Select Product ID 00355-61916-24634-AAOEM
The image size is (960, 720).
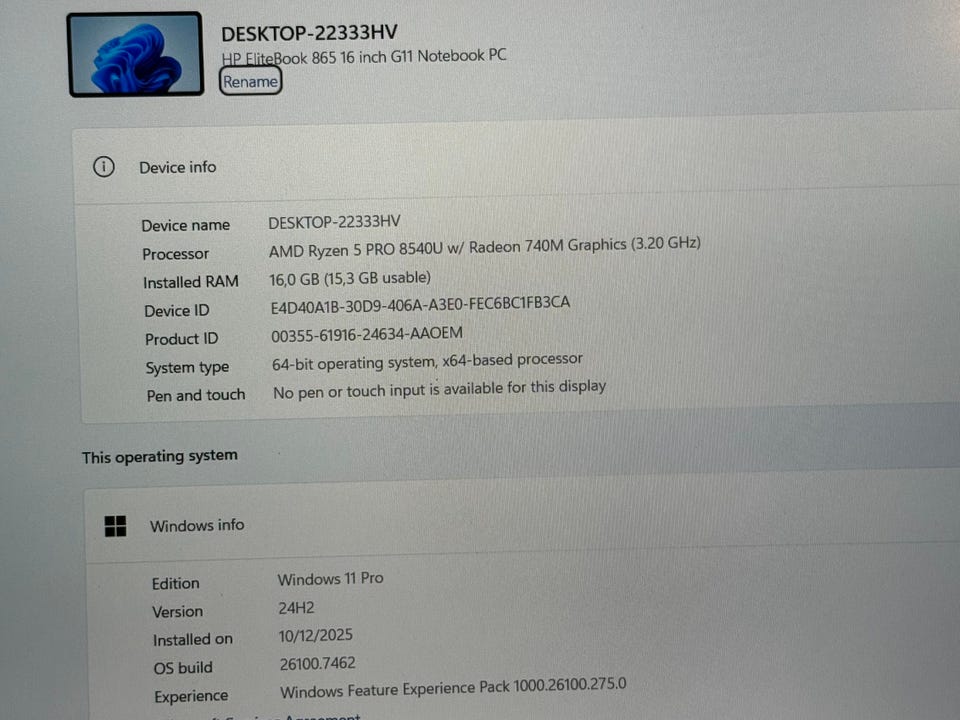367,335
